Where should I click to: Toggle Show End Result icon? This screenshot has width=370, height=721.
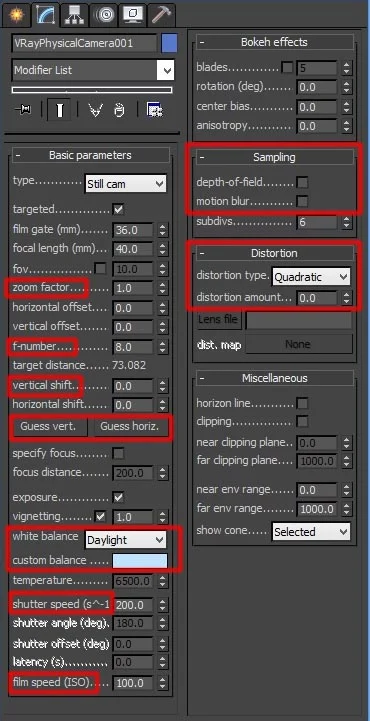click(x=58, y=110)
